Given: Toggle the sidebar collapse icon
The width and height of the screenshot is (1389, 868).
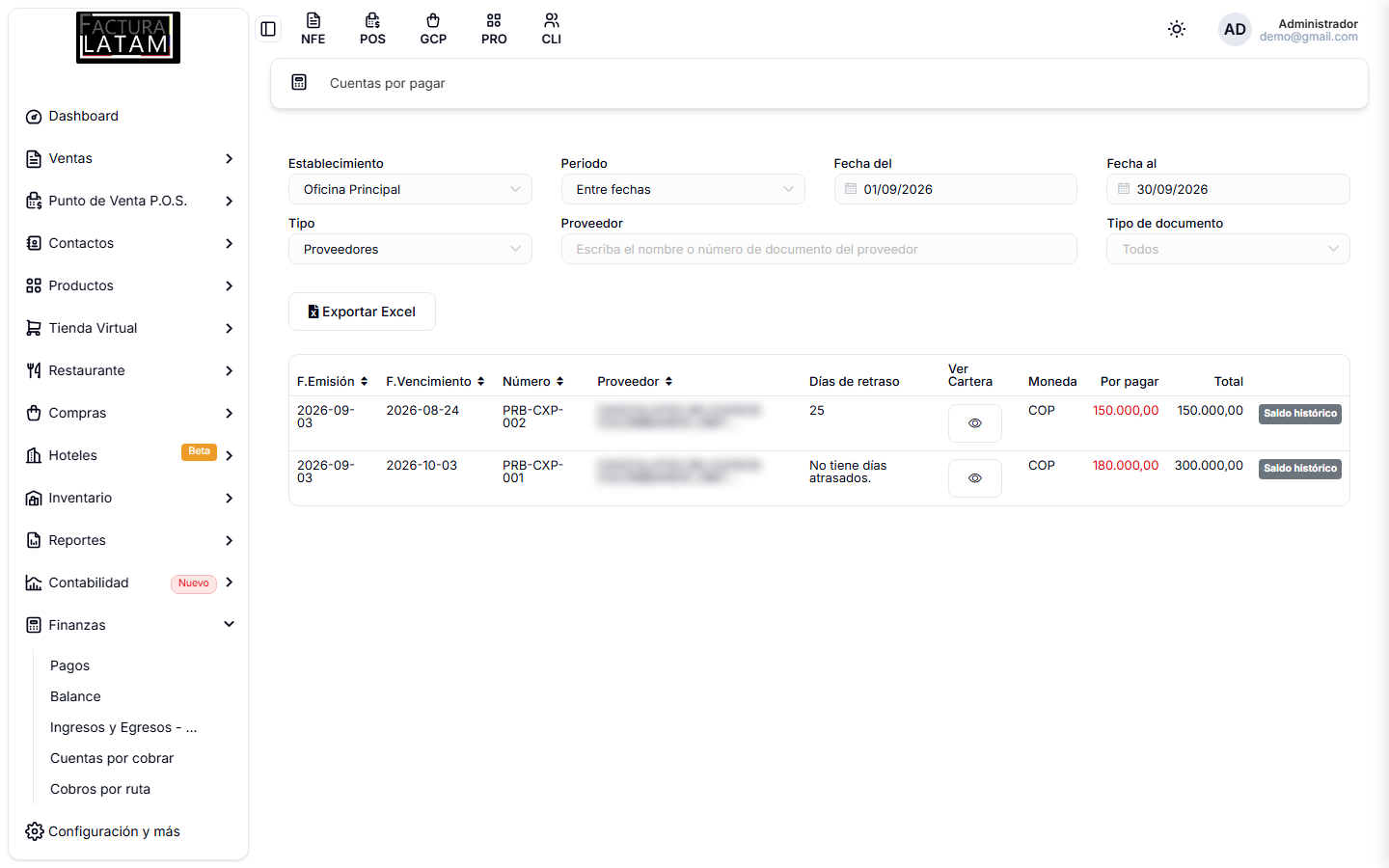Looking at the screenshot, I should [x=268, y=29].
